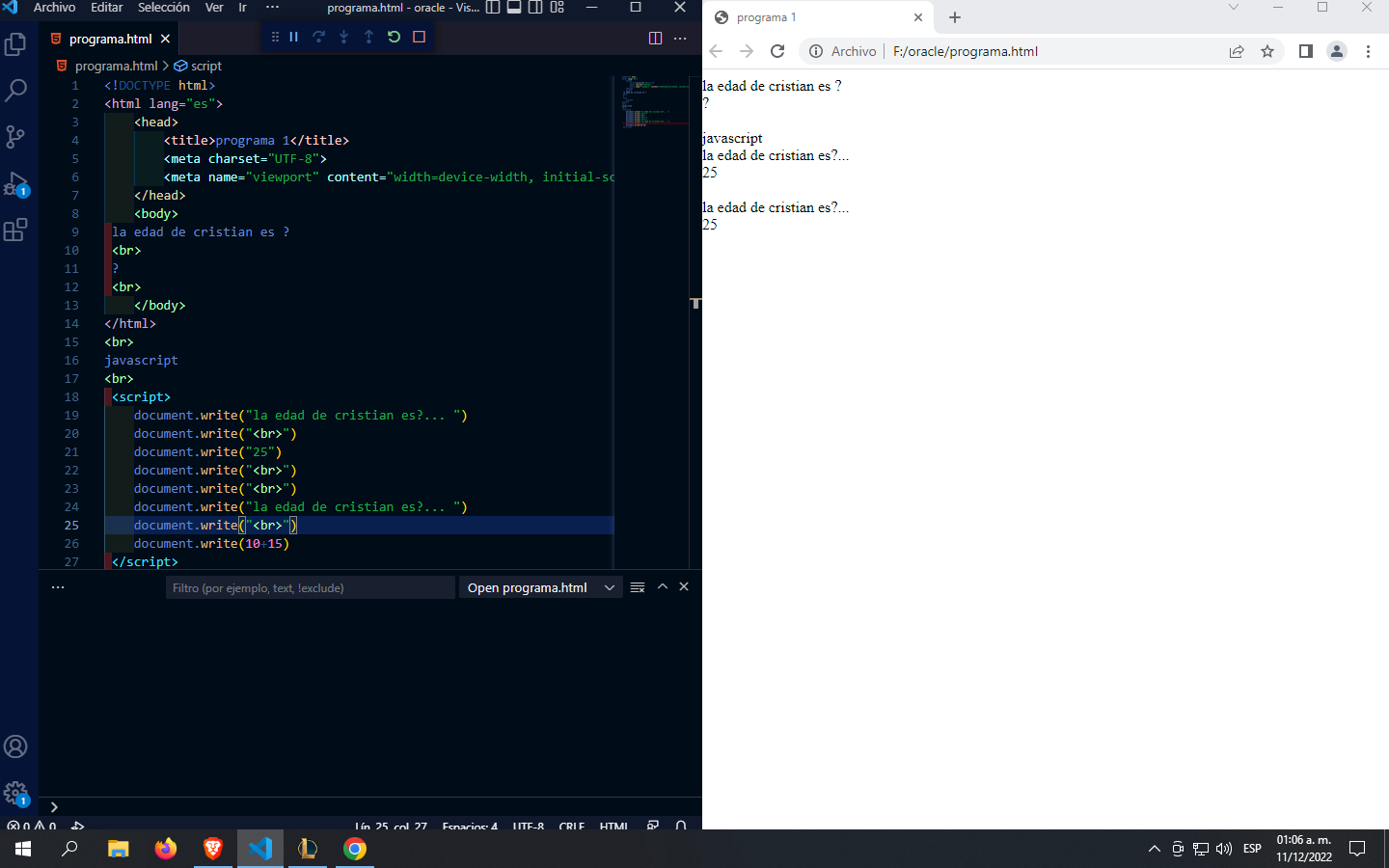Click the filter field in the debug console panel
Viewport: 1389px width, 868px height.
pyautogui.click(x=310, y=587)
